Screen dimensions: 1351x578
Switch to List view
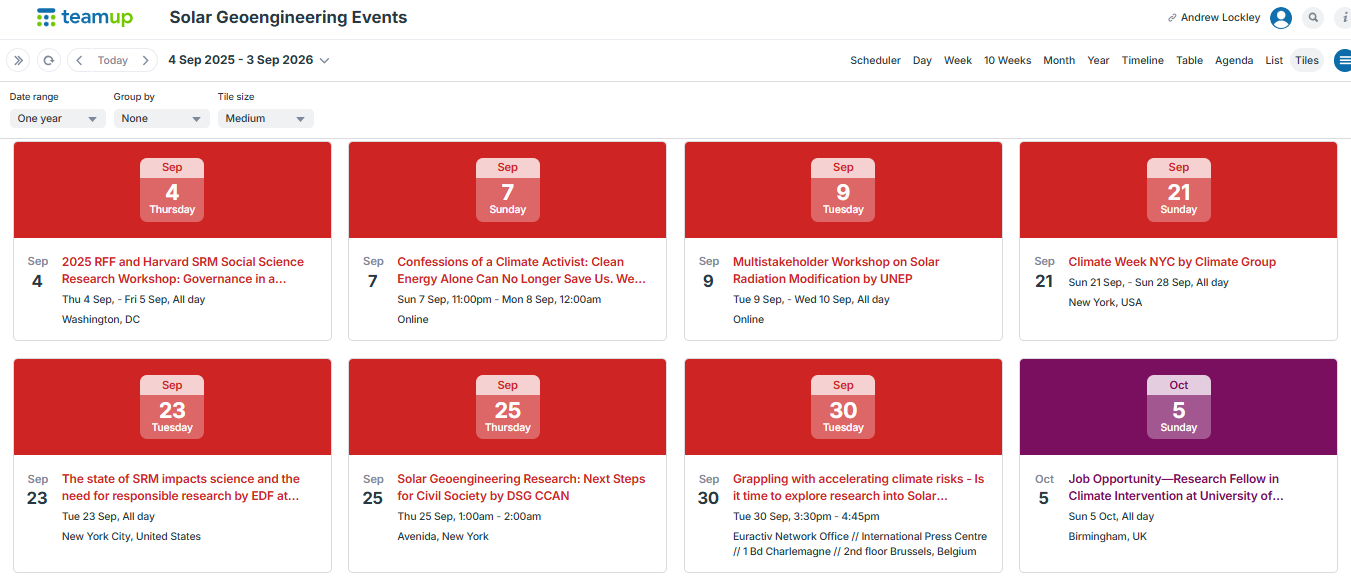tap(1274, 60)
